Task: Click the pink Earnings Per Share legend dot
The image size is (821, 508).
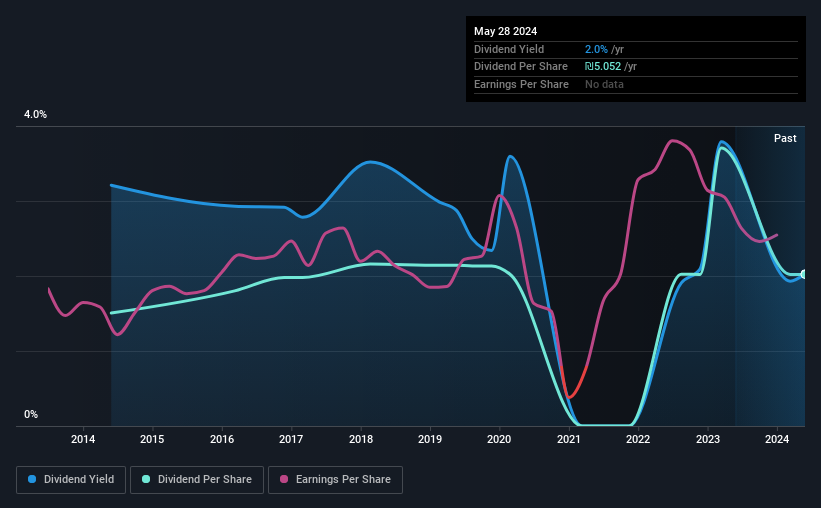Action: [284, 479]
